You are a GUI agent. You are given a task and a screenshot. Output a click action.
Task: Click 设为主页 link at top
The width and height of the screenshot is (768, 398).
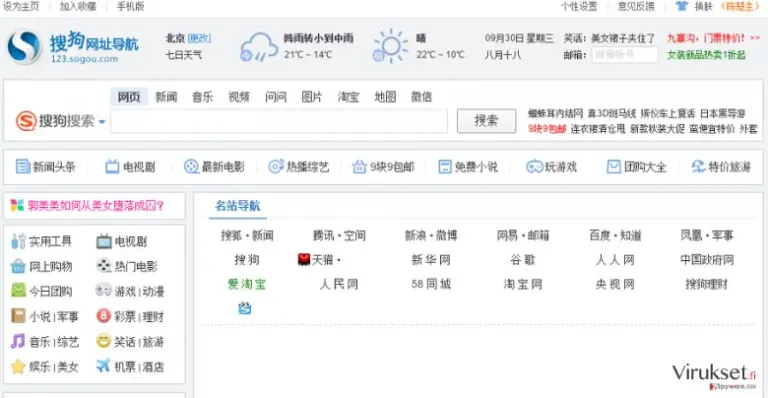tap(21, 6)
